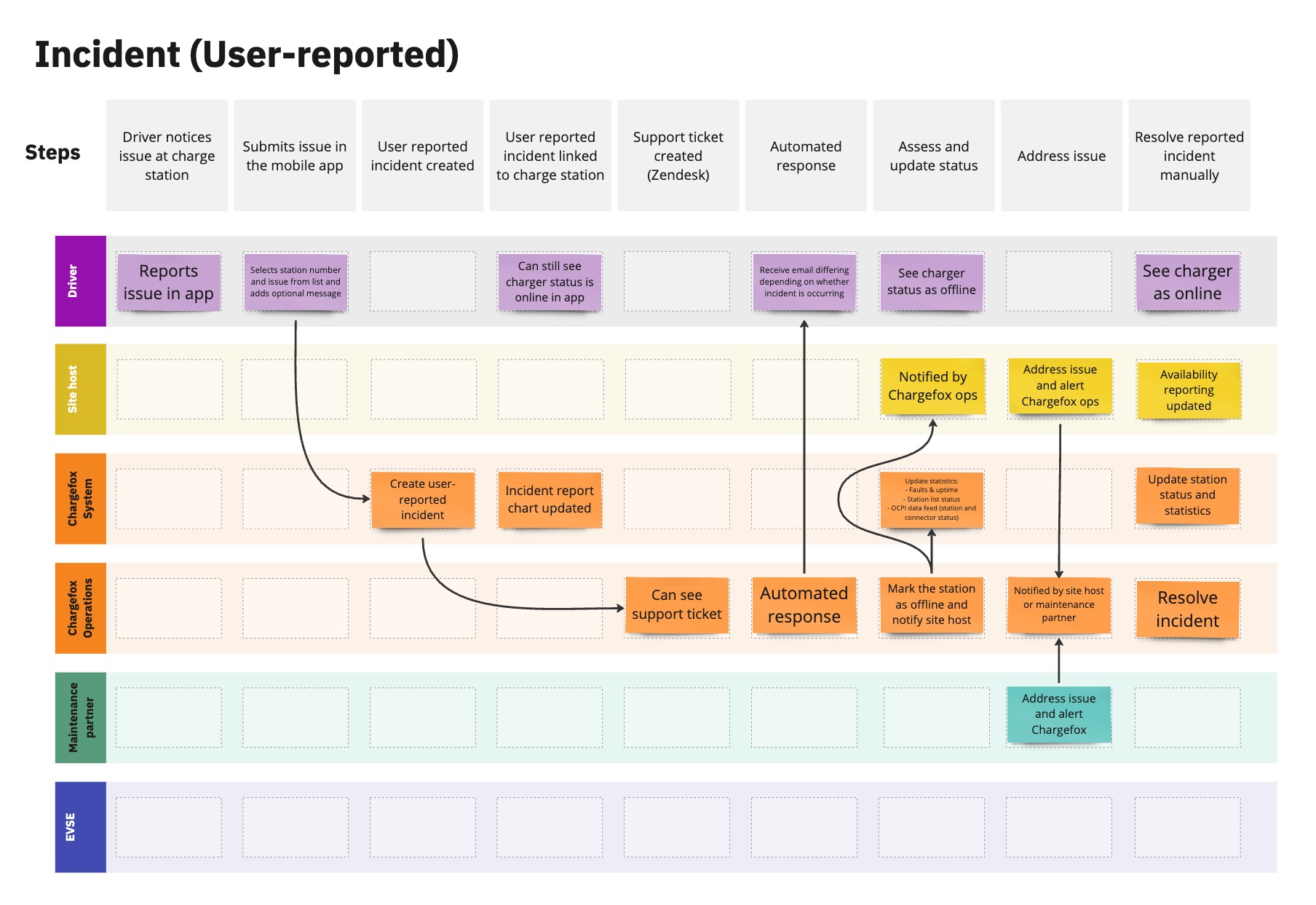
Task: Select the 'Can see support ticket' note
Action: tap(677, 605)
